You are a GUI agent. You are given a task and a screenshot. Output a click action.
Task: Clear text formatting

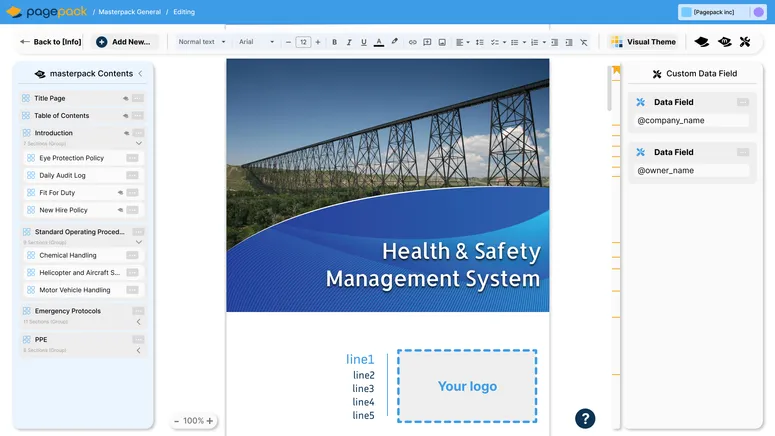click(x=584, y=42)
